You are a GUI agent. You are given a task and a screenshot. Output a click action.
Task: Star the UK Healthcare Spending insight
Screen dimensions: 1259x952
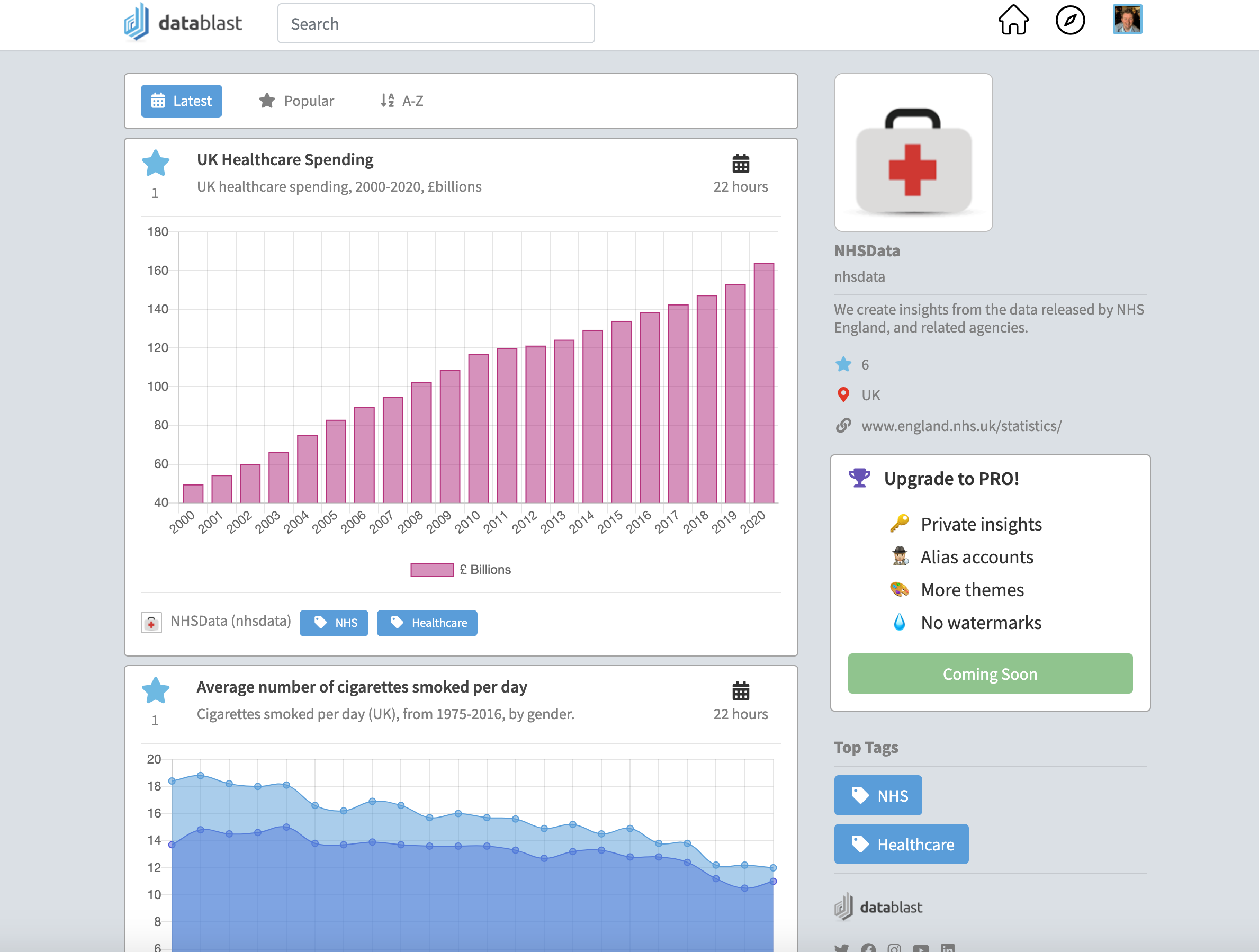pos(155,164)
